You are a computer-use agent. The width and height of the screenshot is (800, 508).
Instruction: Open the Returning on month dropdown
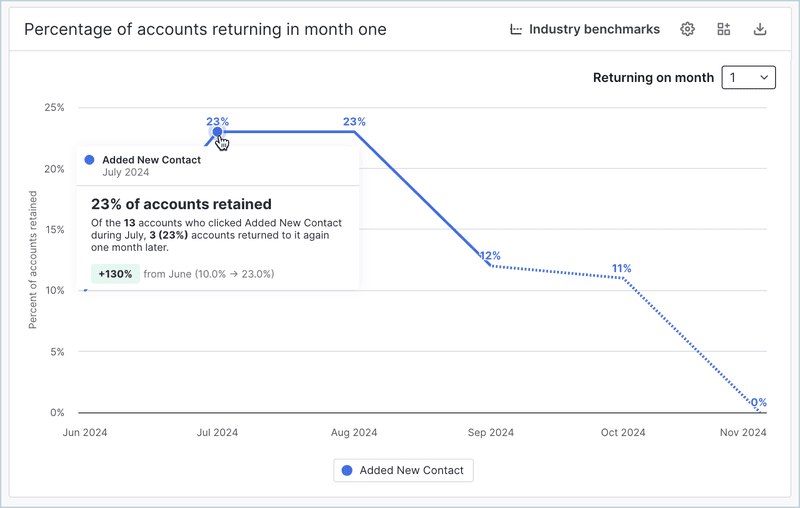[x=748, y=77]
